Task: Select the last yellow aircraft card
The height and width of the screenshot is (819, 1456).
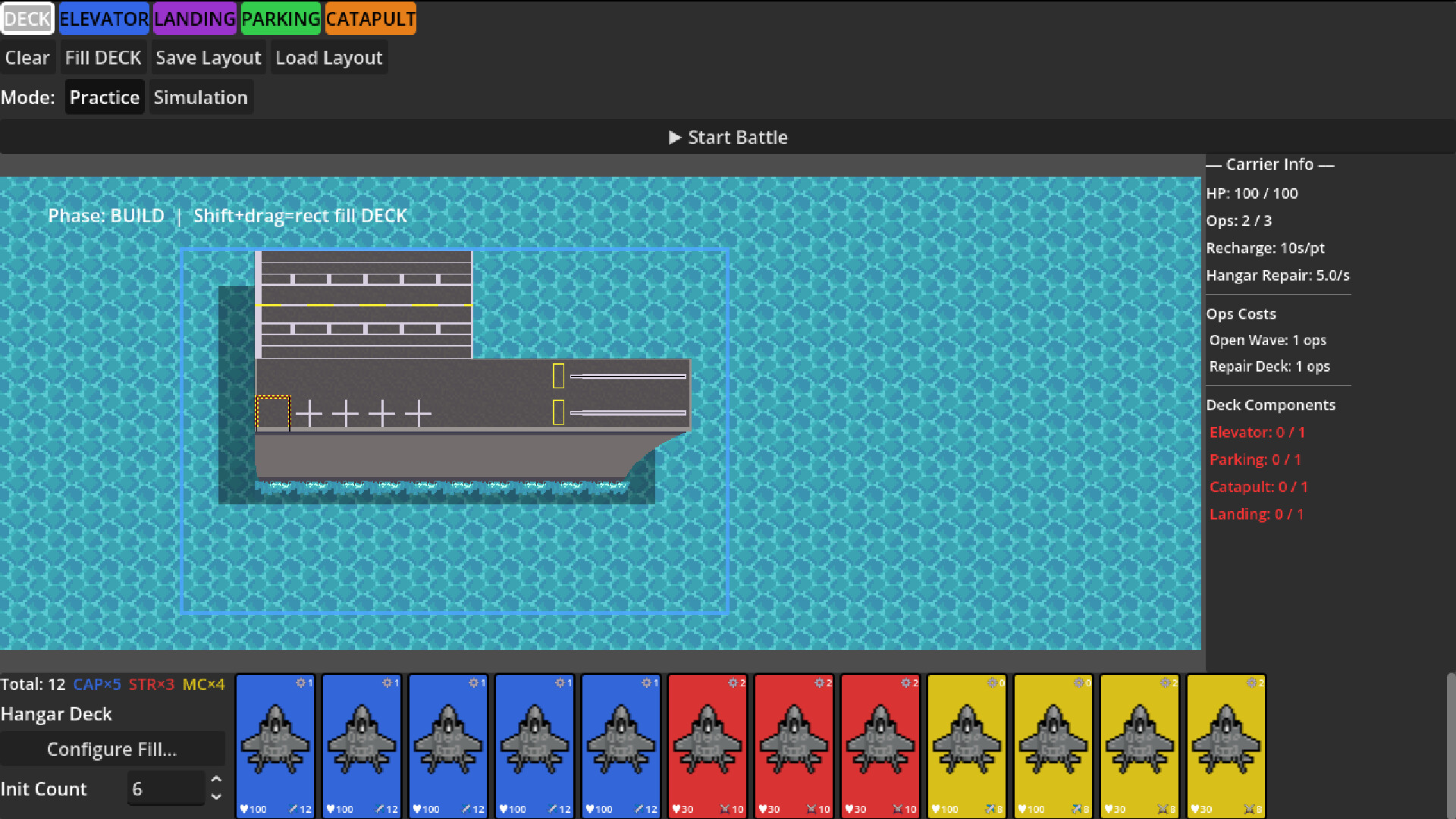Action: (x=1226, y=745)
